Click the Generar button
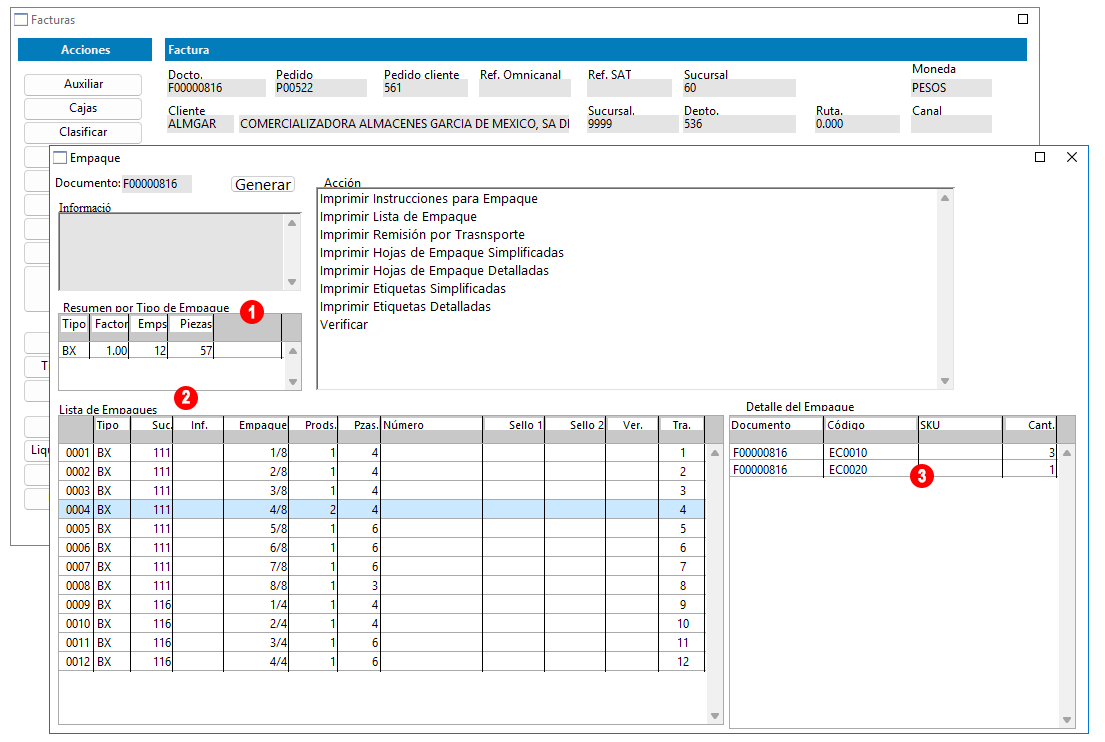Image resolution: width=1105 pixels, height=742 pixels. coord(263,184)
